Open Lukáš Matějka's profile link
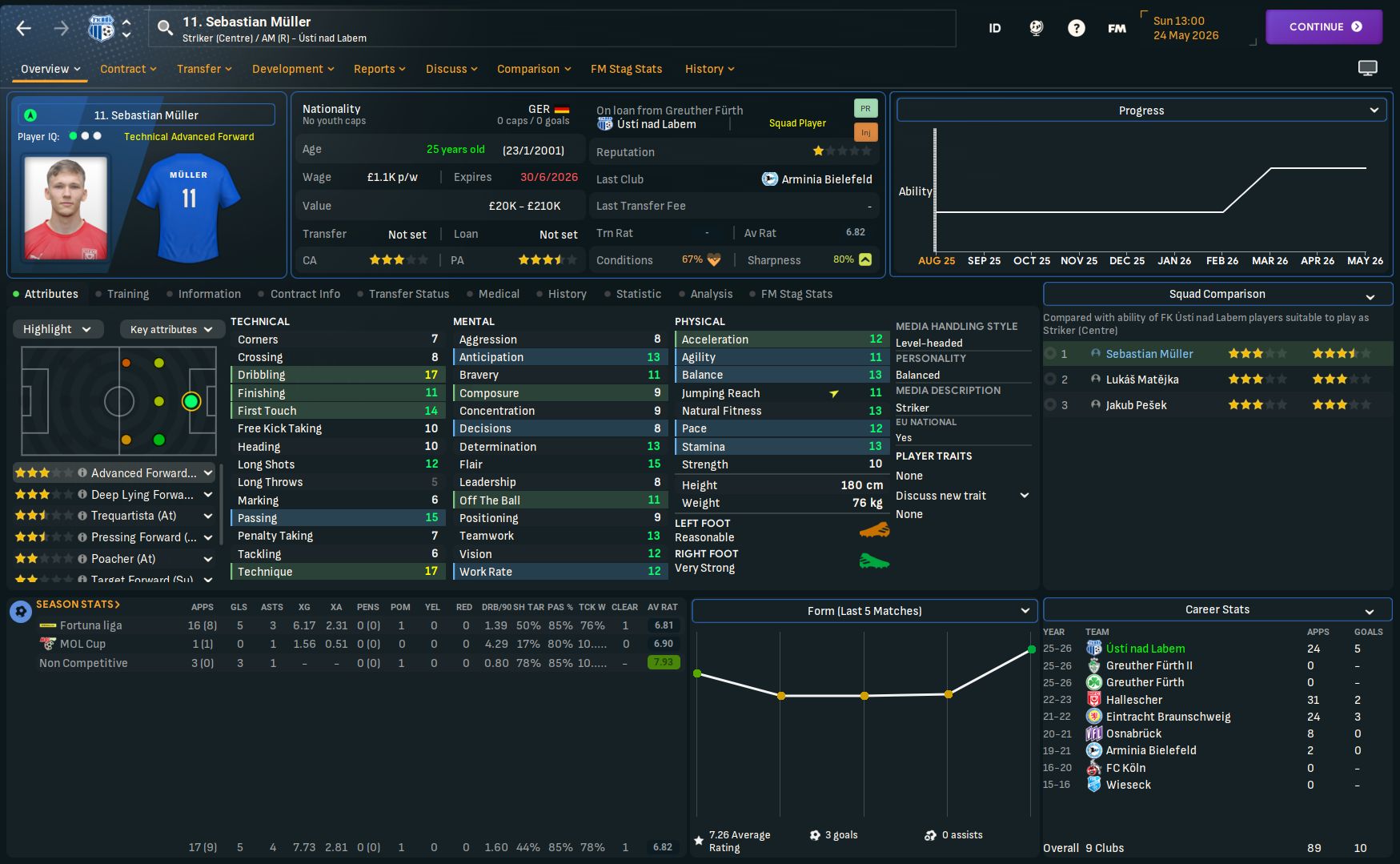 pos(1142,380)
